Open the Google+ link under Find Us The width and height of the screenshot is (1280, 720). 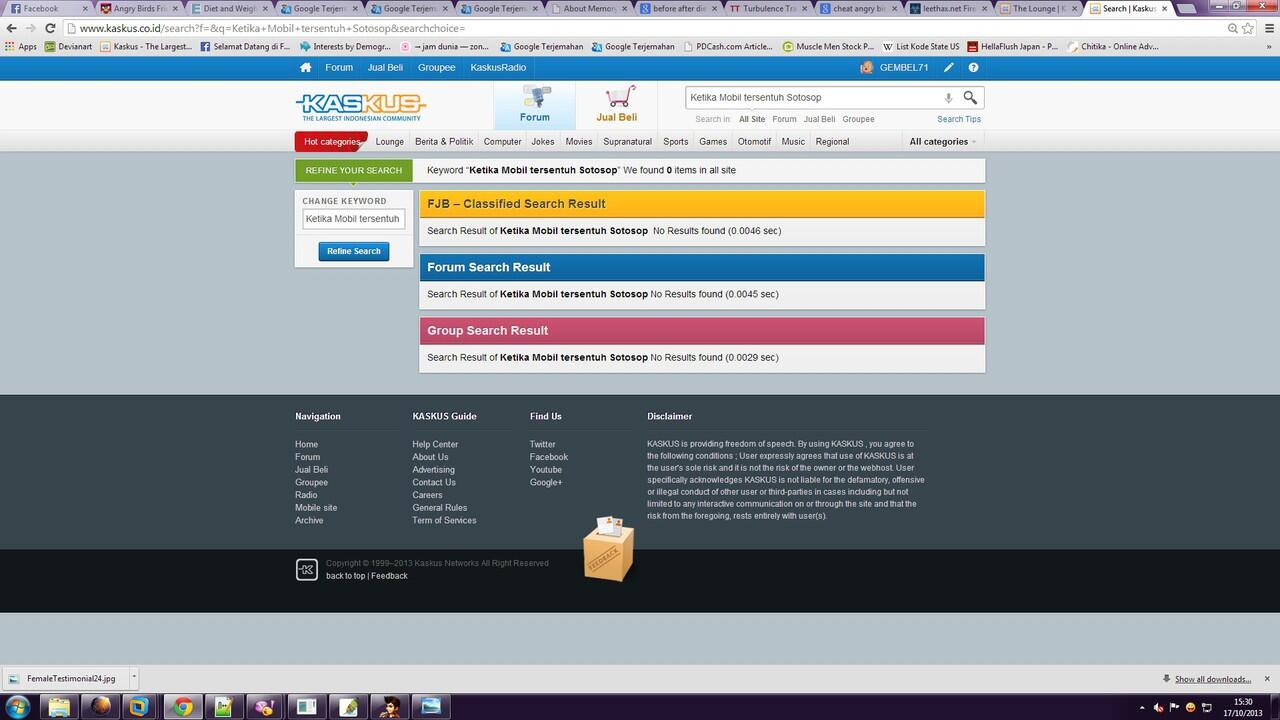point(546,482)
